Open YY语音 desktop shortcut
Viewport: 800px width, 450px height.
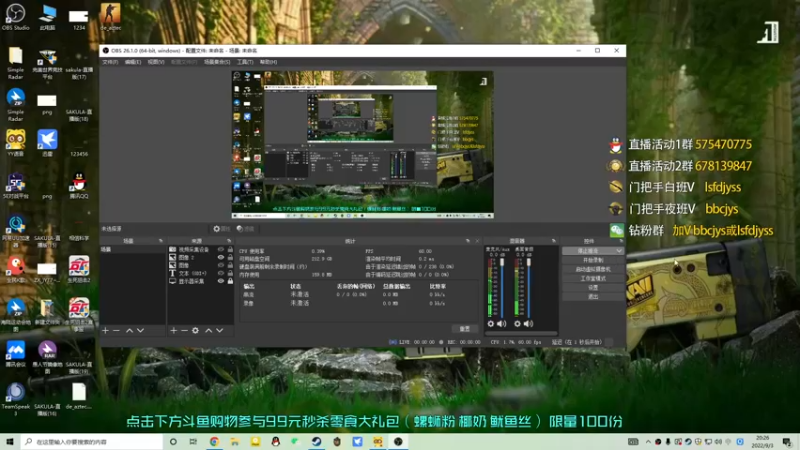point(15,143)
